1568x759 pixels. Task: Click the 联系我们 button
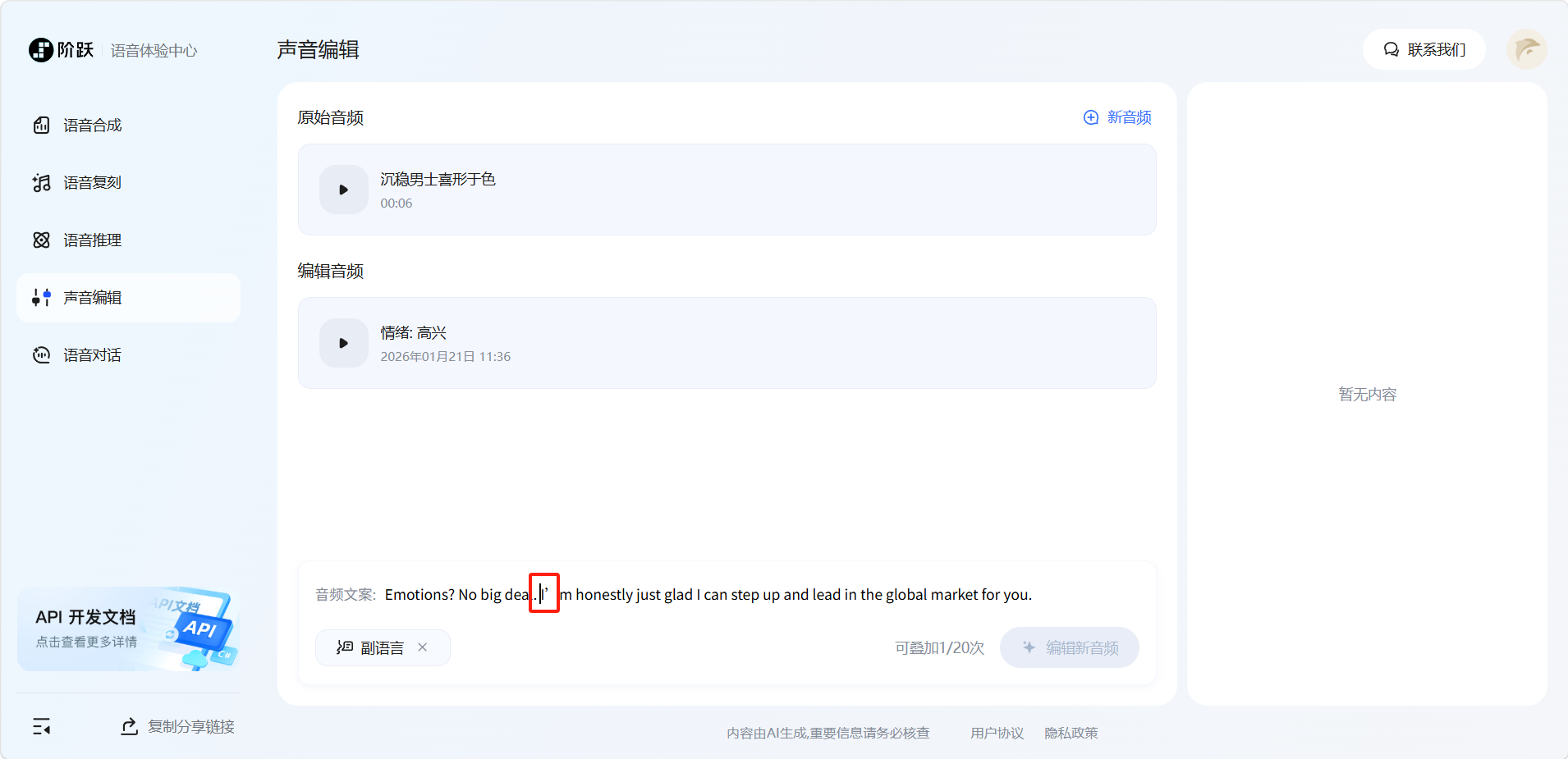coord(1424,50)
